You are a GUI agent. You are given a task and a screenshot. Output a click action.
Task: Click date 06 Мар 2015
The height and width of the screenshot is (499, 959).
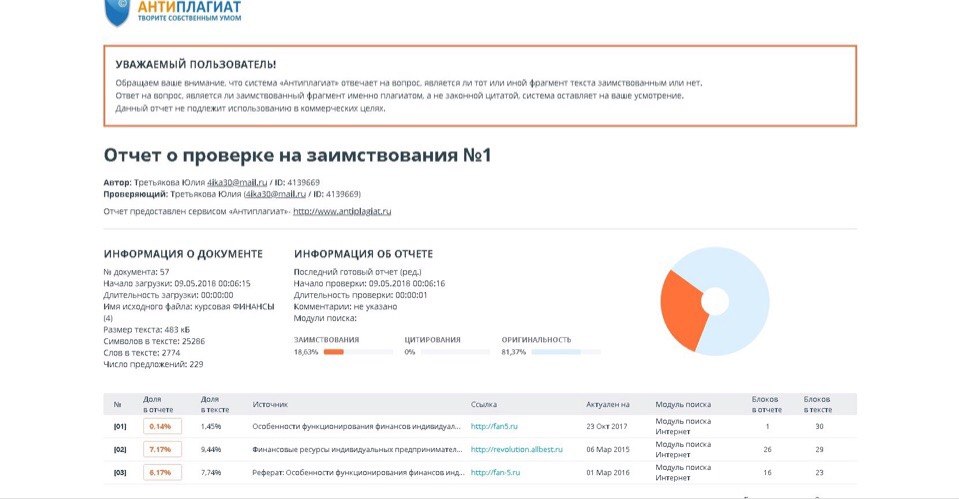pos(607,449)
